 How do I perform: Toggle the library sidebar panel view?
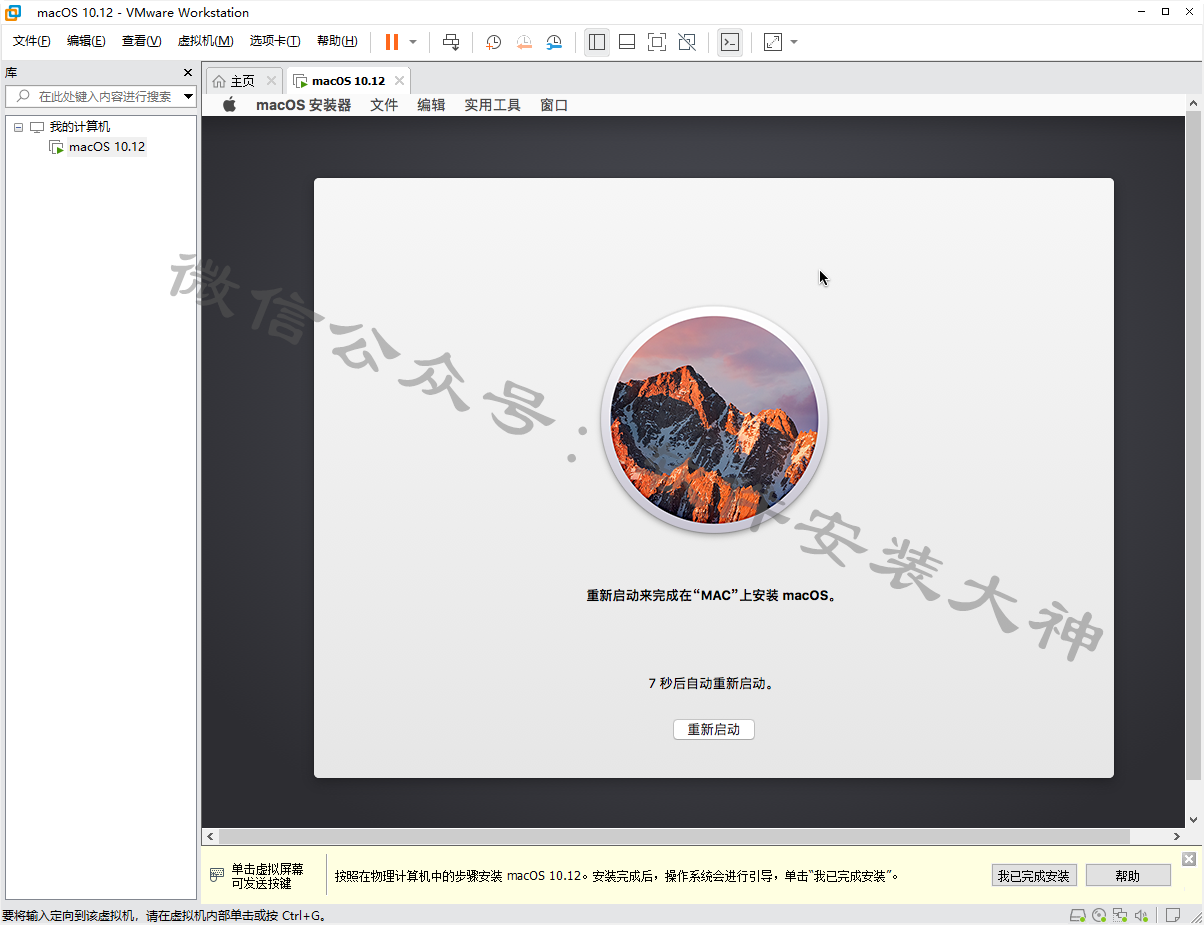pos(597,42)
